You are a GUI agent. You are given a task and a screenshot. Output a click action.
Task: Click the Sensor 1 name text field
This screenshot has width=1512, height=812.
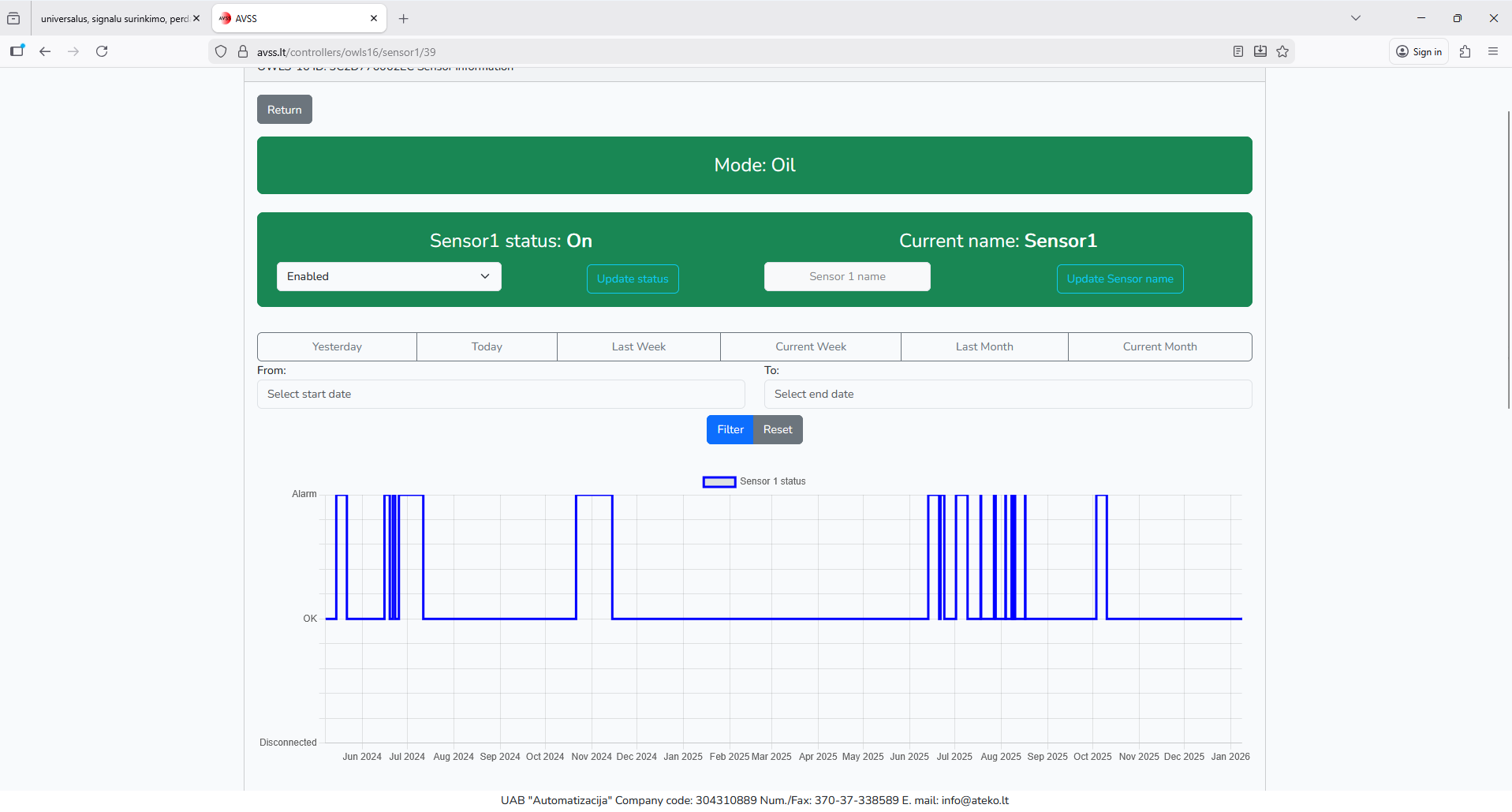click(847, 276)
